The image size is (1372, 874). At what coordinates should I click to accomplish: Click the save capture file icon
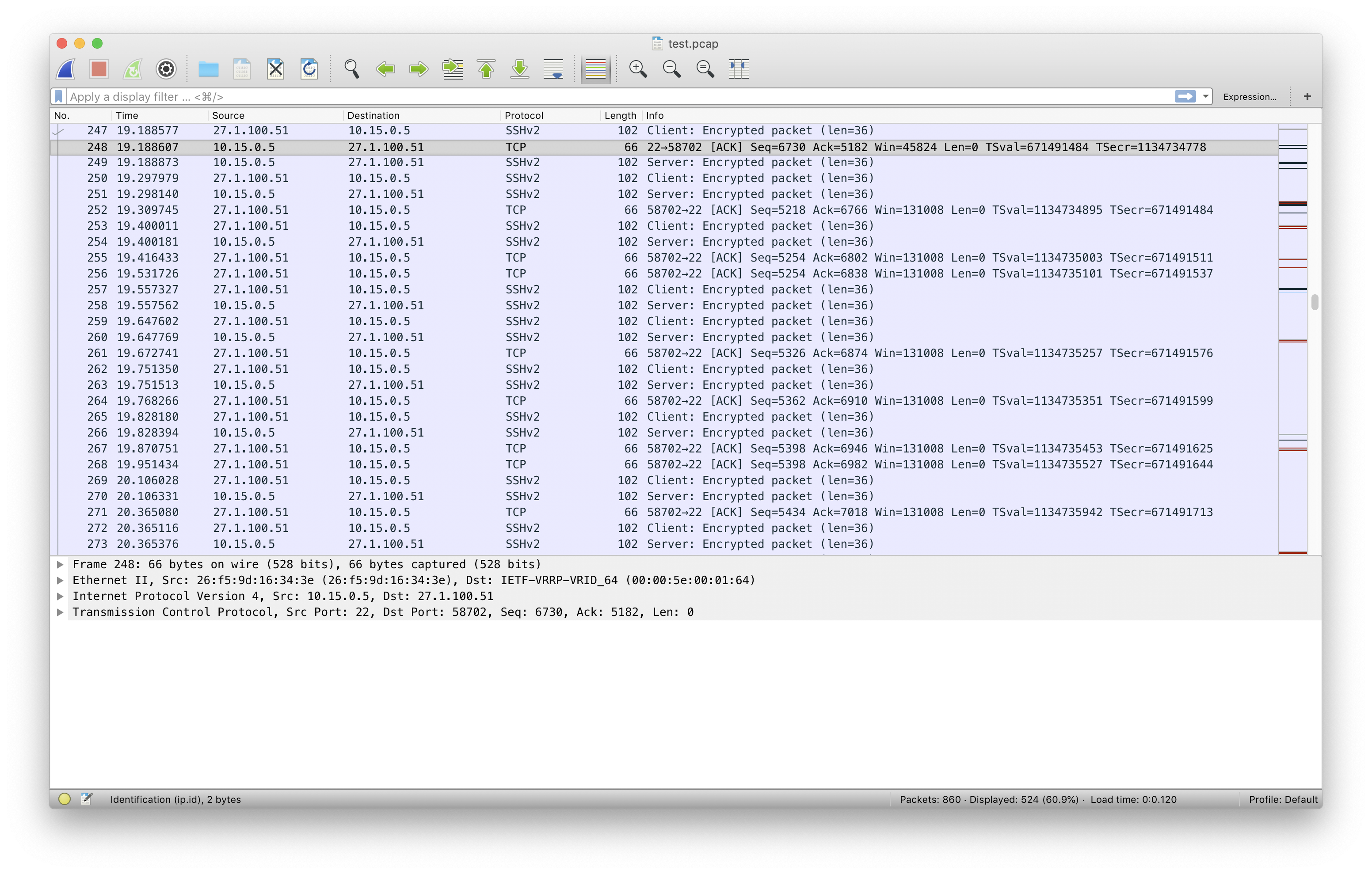pos(242,69)
